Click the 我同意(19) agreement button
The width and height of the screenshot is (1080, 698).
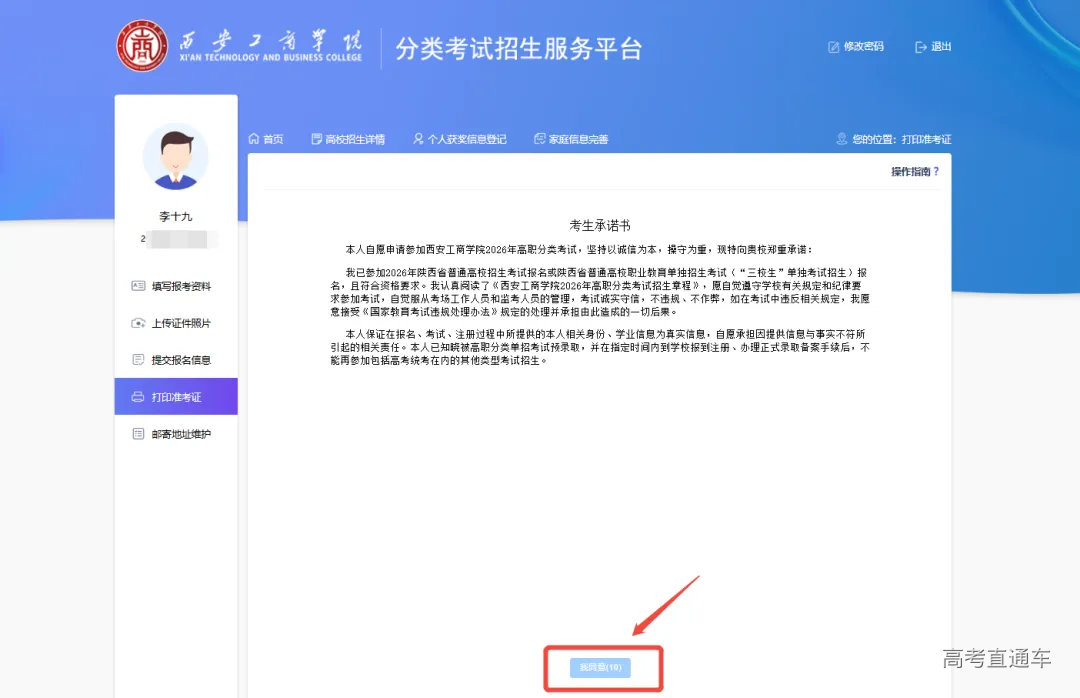point(602,668)
